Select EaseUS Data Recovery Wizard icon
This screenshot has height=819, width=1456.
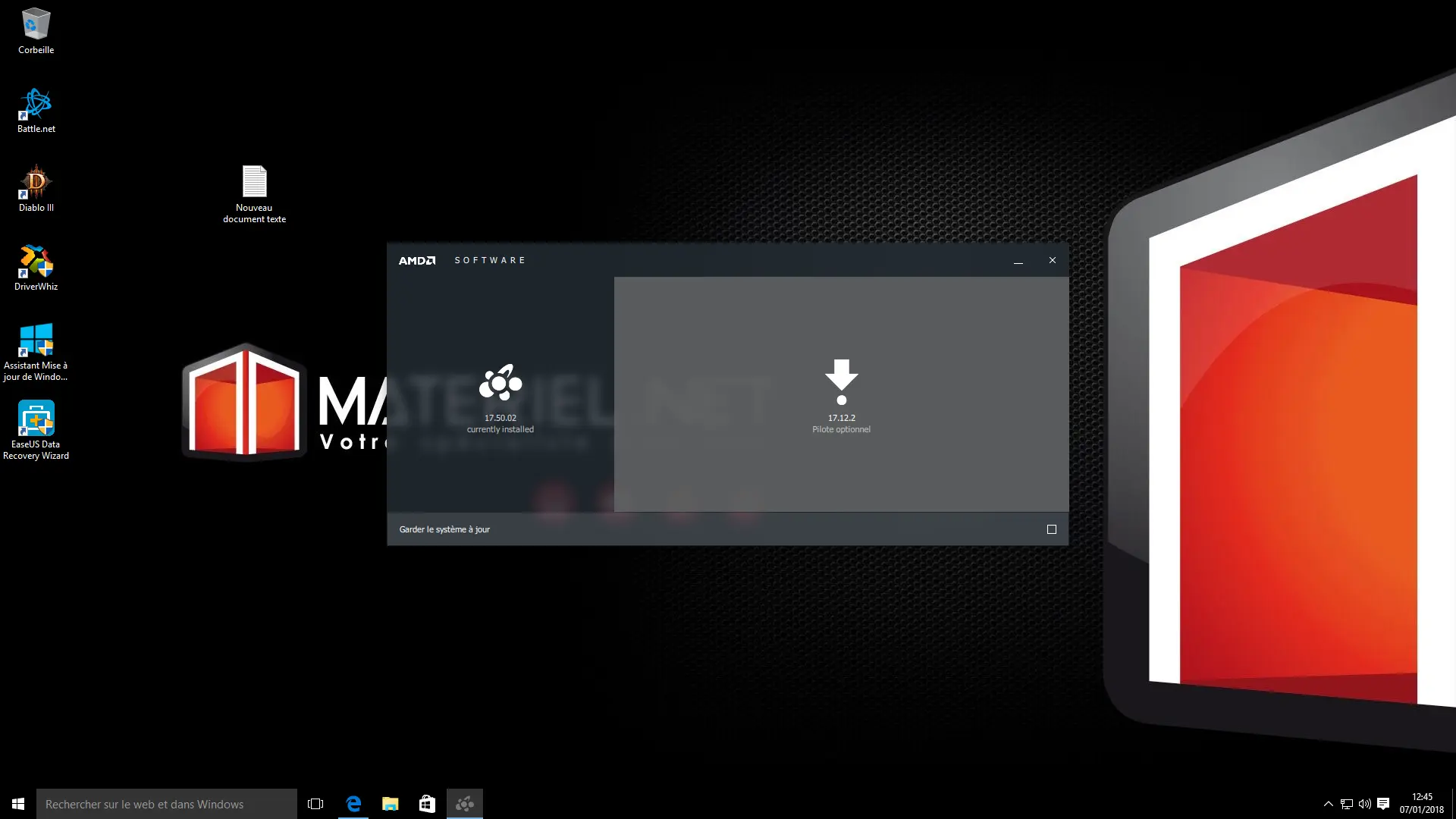(36, 431)
